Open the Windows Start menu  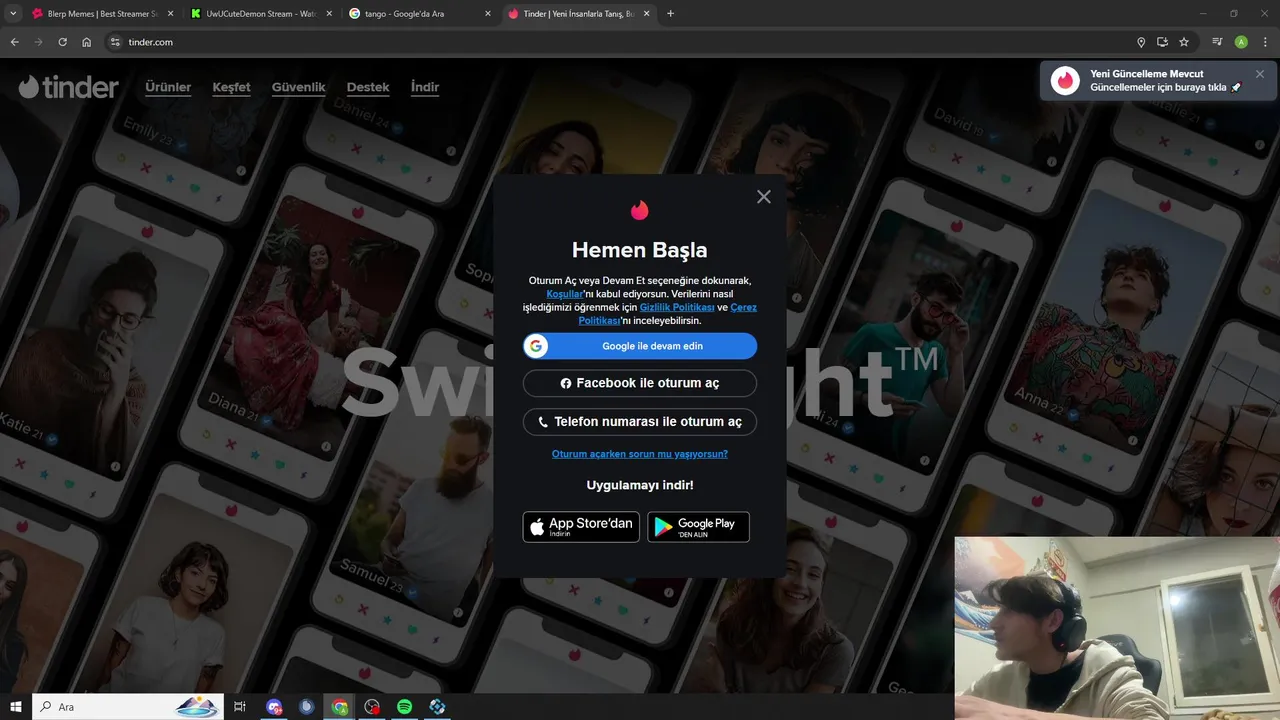pyautogui.click(x=16, y=707)
